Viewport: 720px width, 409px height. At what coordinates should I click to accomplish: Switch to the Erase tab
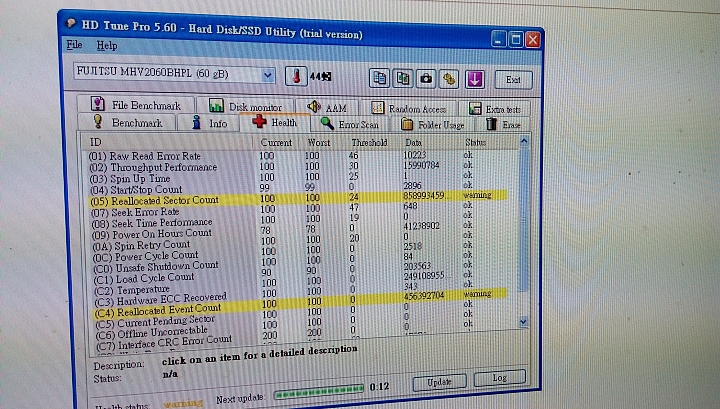[502, 124]
